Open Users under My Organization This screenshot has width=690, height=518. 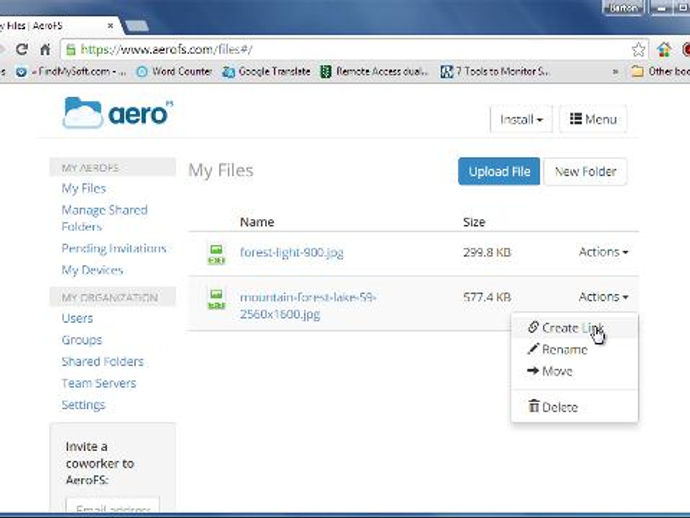coord(77,318)
